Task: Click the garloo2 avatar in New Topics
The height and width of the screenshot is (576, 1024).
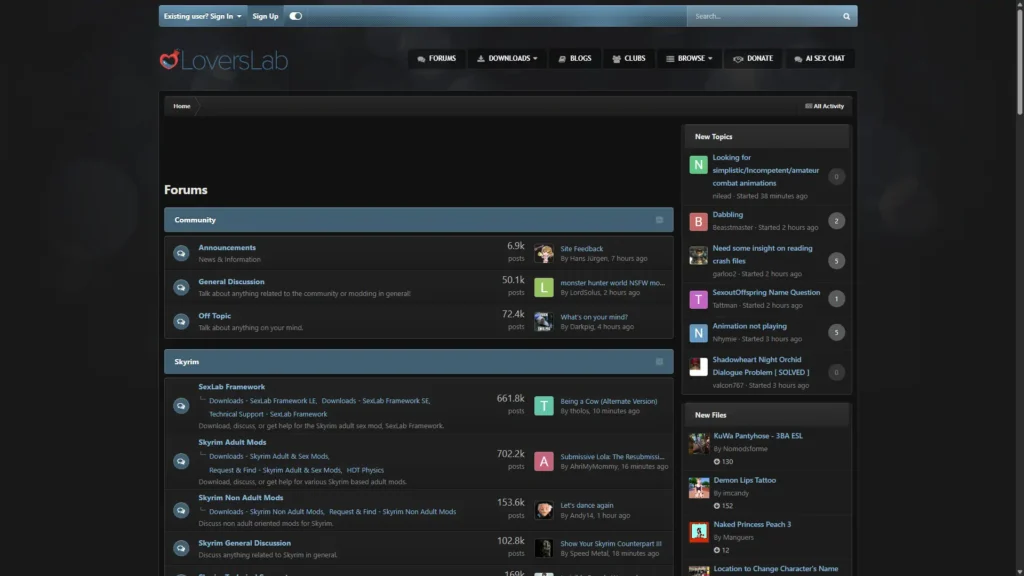Action: [698, 255]
